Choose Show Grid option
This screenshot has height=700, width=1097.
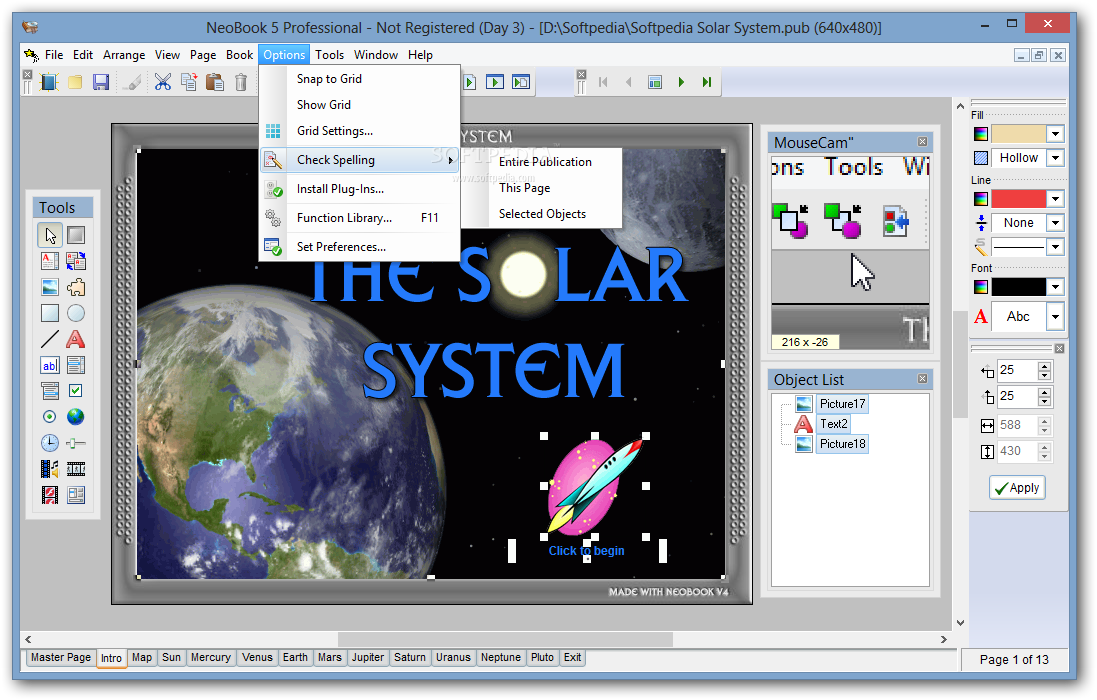(x=360, y=105)
